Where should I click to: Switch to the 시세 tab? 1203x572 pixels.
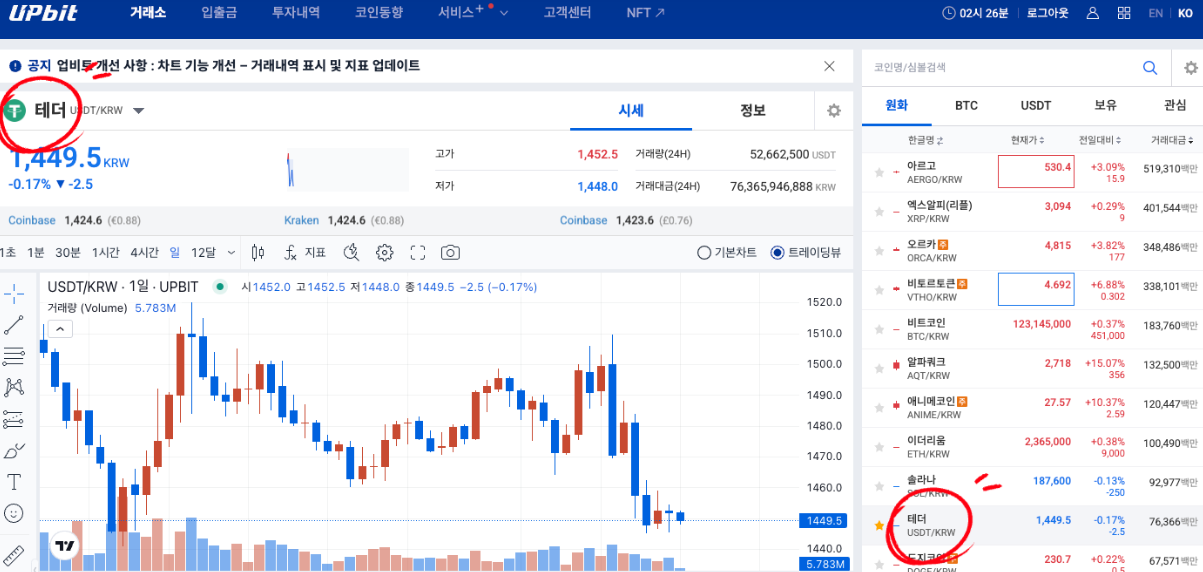(631, 111)
